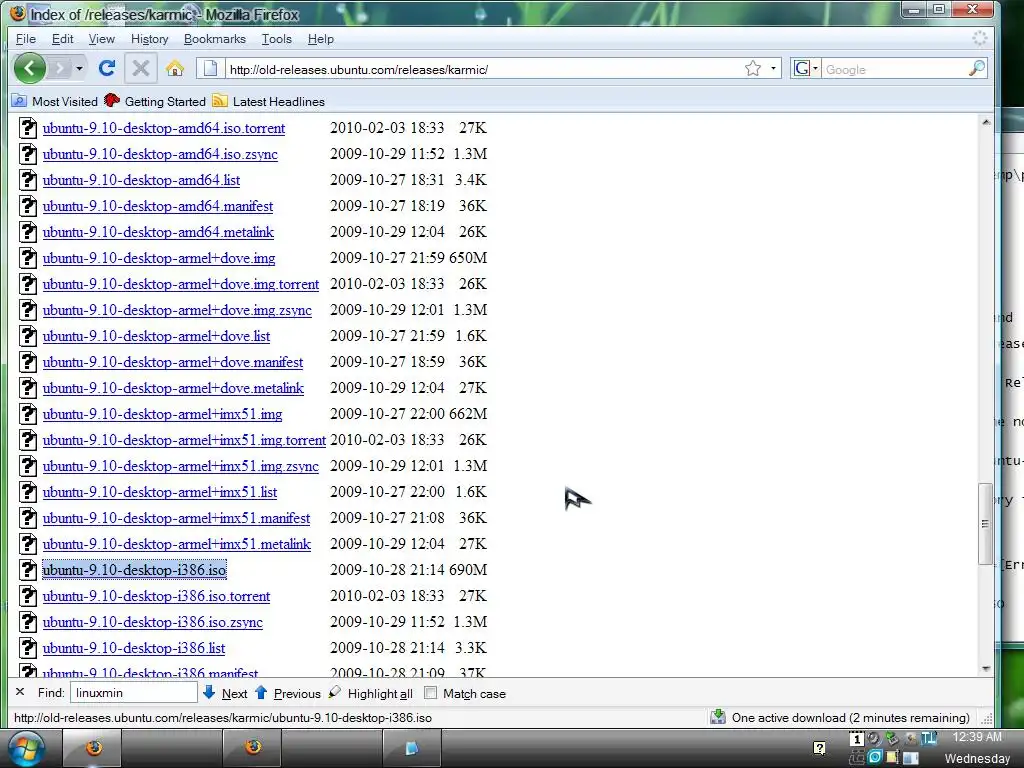Viewport: 1024px width, 768px height.
Task: Click file icon beside amd64.iso.torrent
Action: tap(27, 128)
